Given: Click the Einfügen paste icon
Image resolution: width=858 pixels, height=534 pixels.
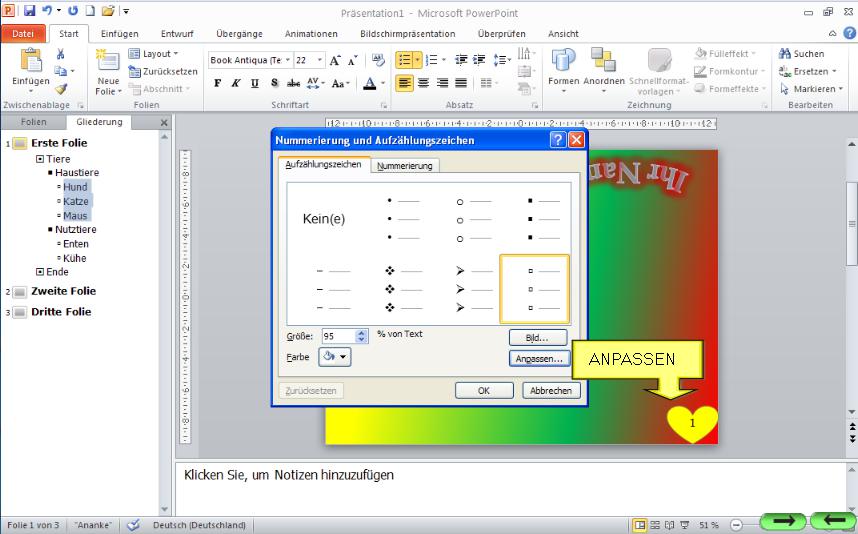Looking at the screenshot, I should (29, 60).
